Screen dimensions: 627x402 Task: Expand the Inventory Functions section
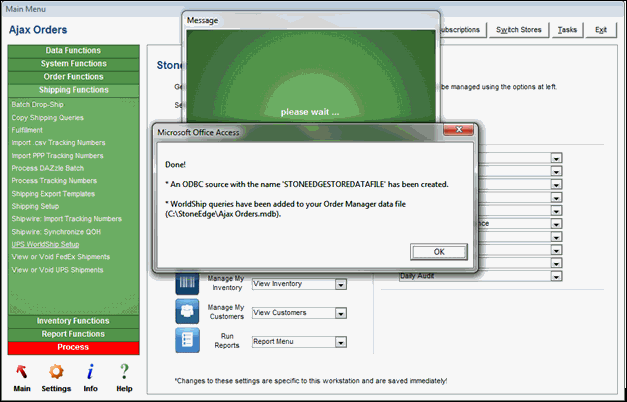coord(73,321)
